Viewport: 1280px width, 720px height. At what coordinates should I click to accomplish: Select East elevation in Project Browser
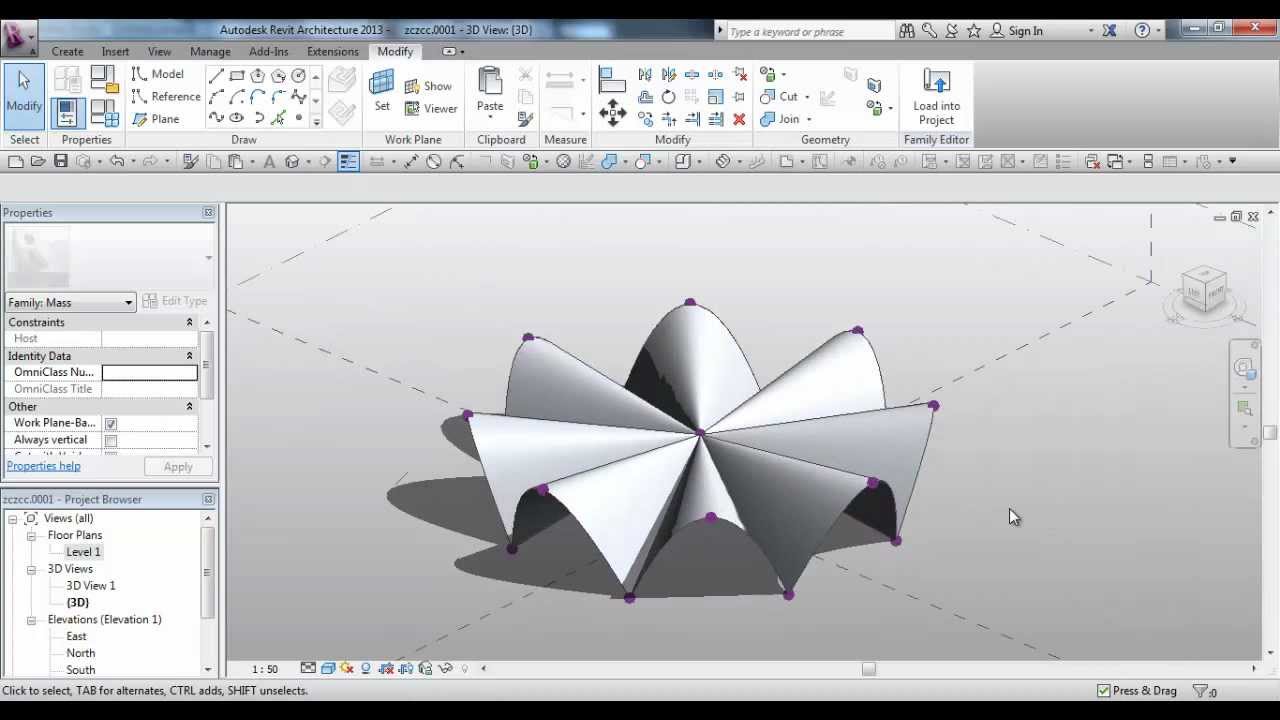pos(76,637)
